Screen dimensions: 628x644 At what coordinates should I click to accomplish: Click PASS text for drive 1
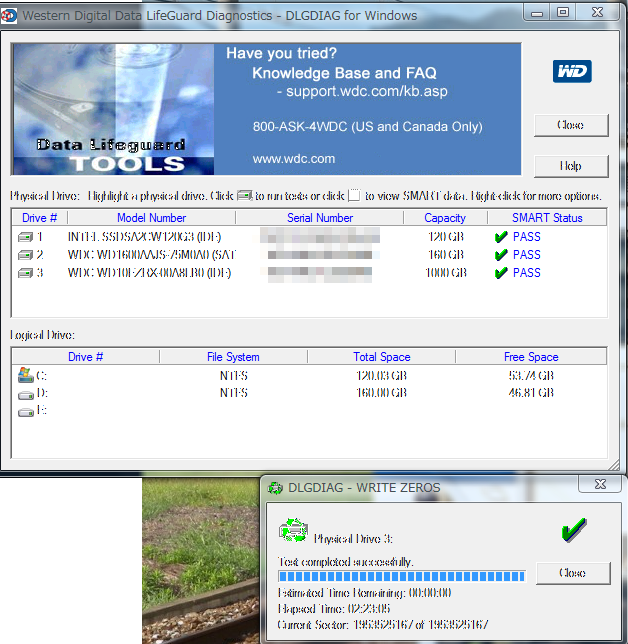click(527, 237)
